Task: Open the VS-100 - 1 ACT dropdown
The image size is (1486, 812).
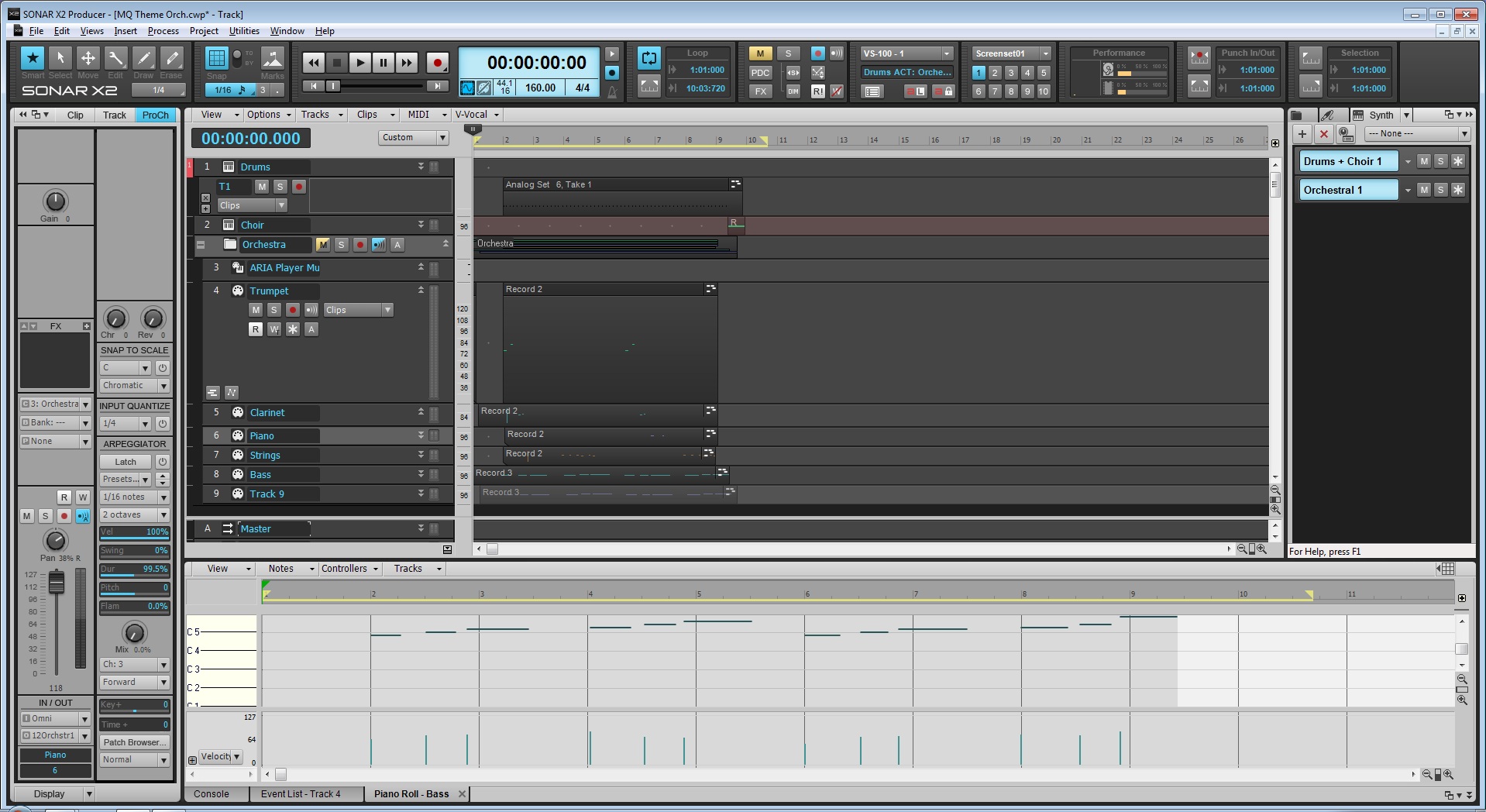Action: (x=906, y=53)
